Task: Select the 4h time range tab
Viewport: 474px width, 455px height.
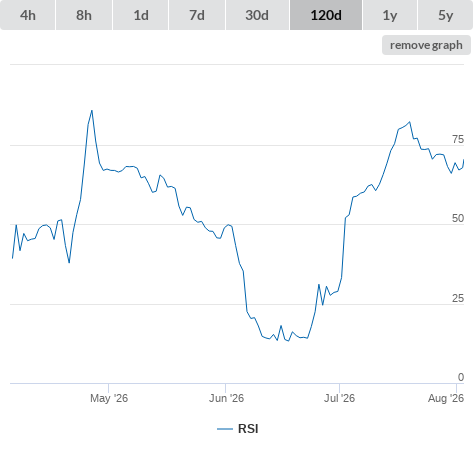Action: coord(28,15)
